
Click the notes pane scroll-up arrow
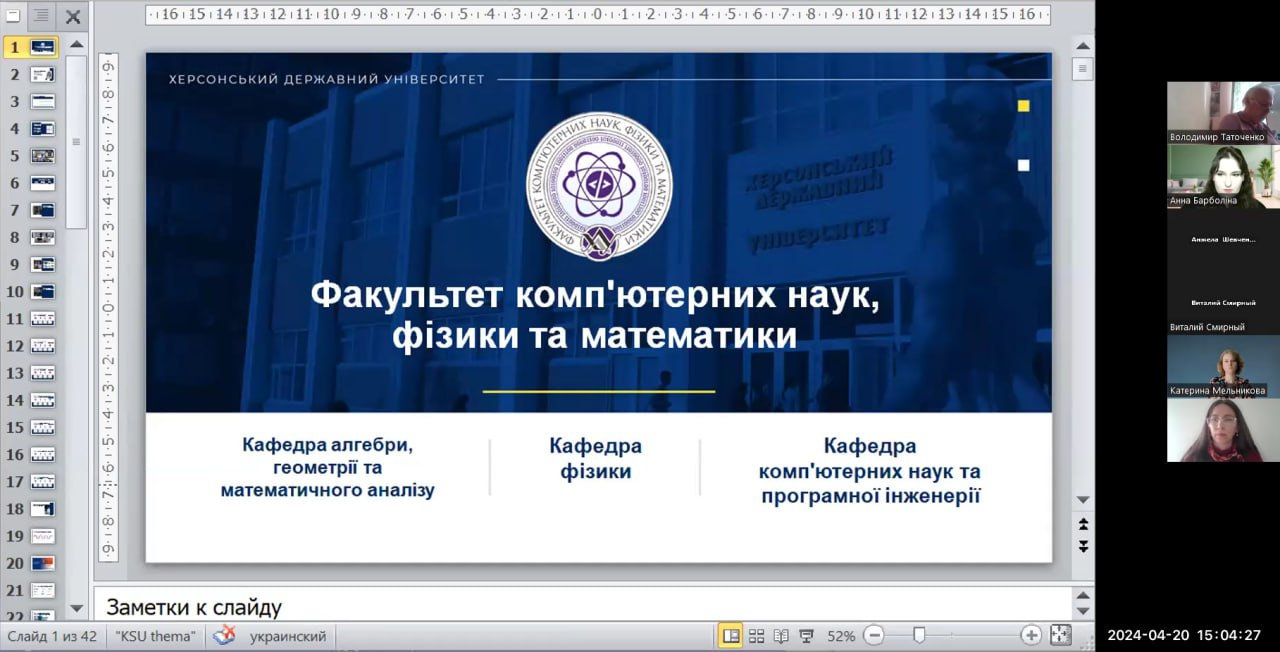[1082, 594]
